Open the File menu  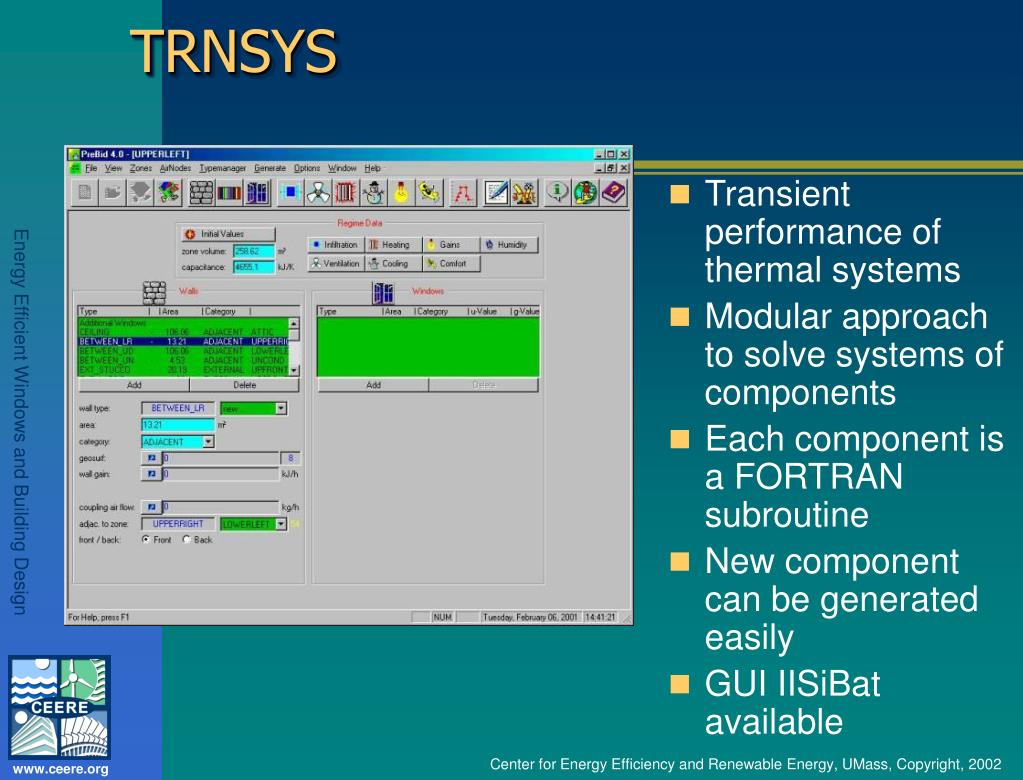pyautogui.click(x=91, y=168)
